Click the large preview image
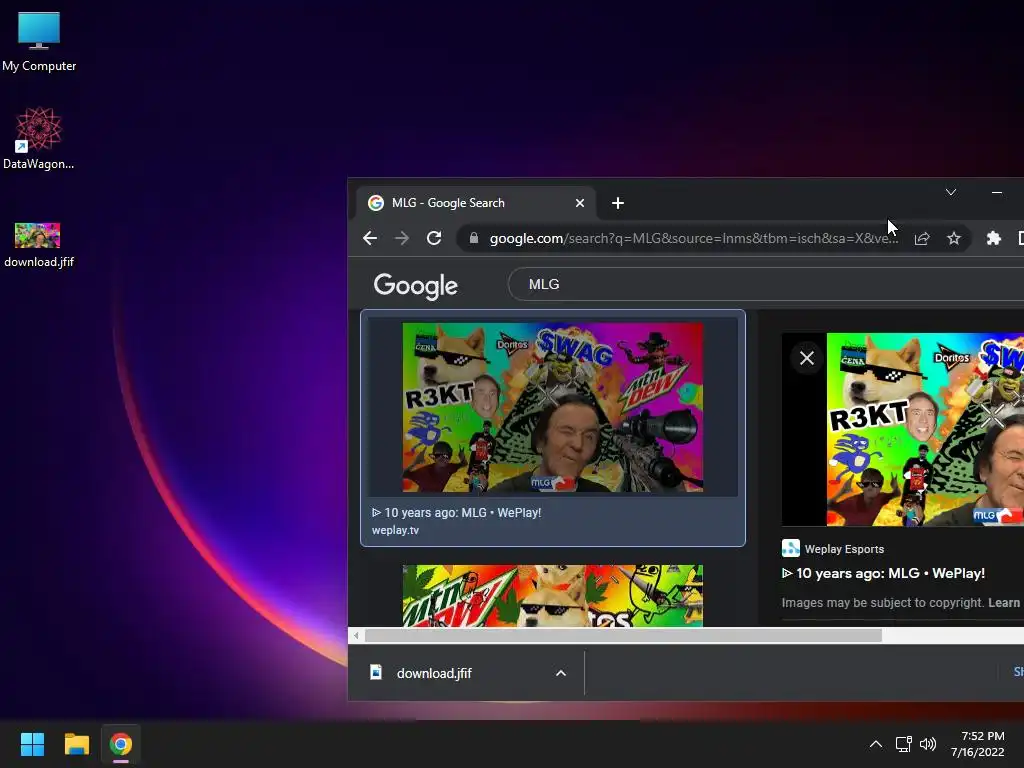Screen dimensions: 1024x768 pos(925,429)
